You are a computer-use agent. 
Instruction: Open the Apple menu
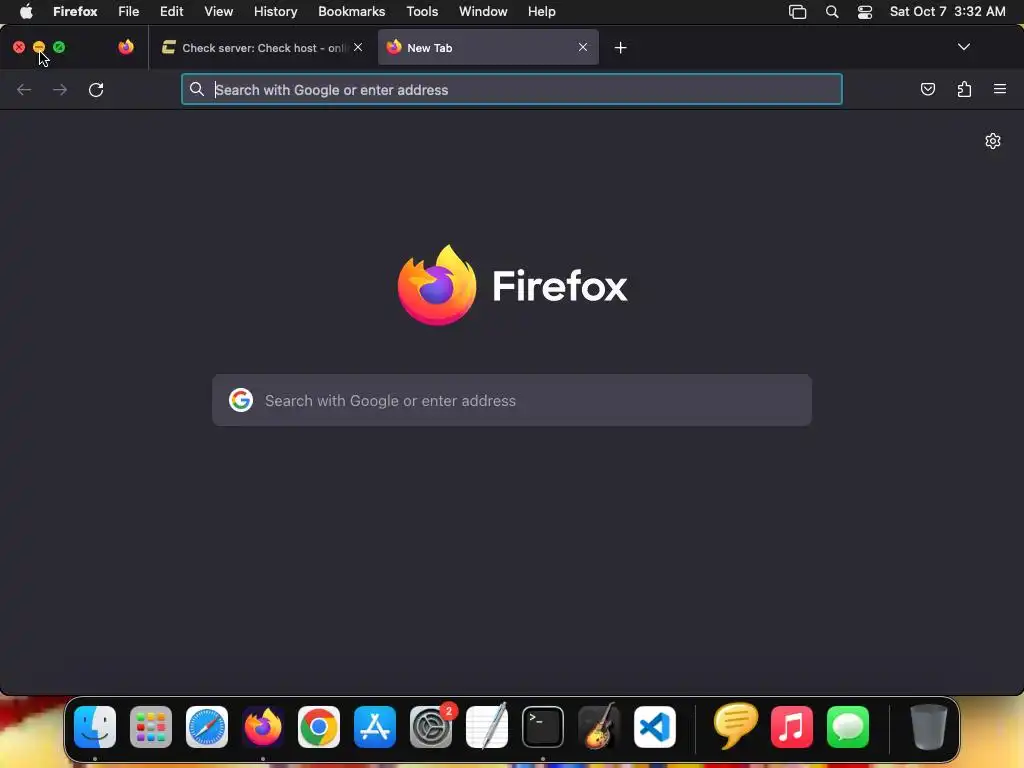coord(26,12)
